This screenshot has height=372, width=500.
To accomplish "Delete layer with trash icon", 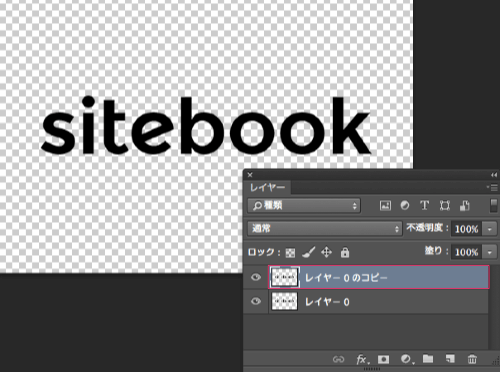I will pyautogui.click(x=472, y=359).
